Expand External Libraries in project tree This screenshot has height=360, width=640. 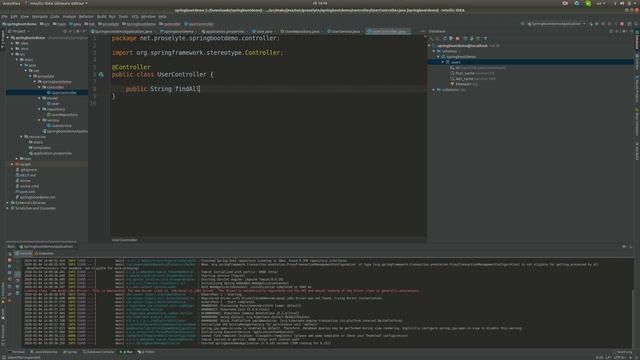[x=8, y=202]
